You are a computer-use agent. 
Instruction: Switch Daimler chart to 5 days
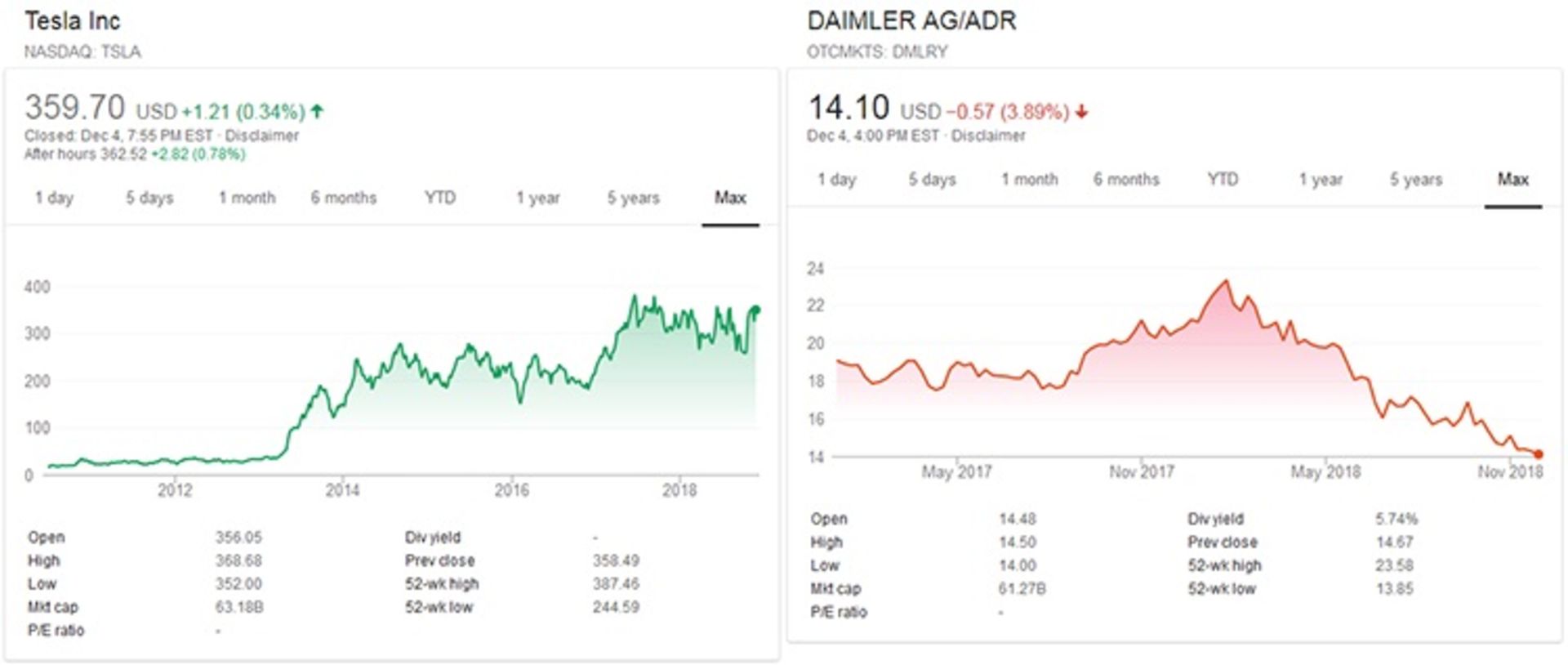coord(932,180)
